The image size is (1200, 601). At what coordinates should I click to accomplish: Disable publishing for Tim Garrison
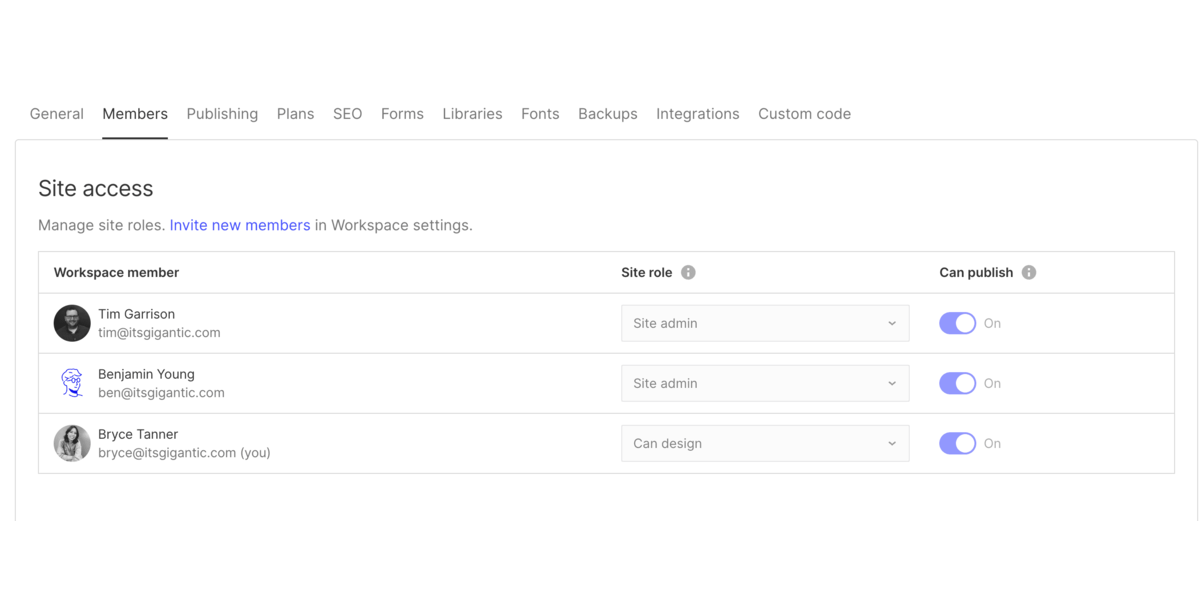point(957,323)
